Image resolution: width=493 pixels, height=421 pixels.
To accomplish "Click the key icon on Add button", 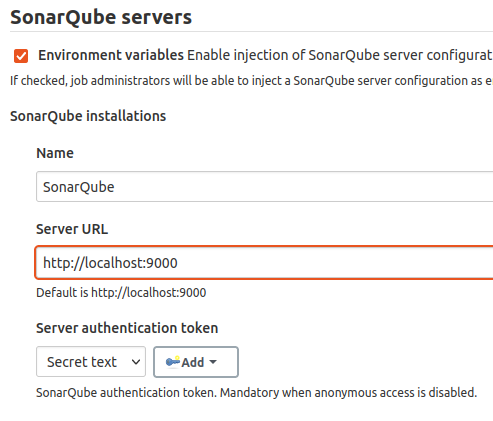I will [173, 361].
